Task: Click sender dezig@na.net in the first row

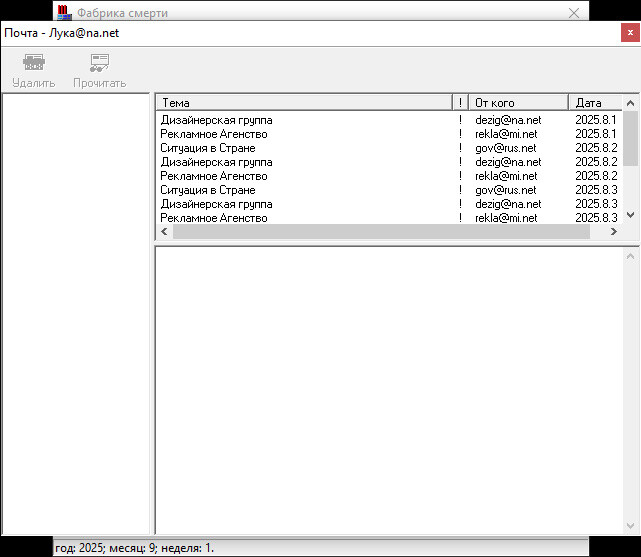Action: click(508, 120)
